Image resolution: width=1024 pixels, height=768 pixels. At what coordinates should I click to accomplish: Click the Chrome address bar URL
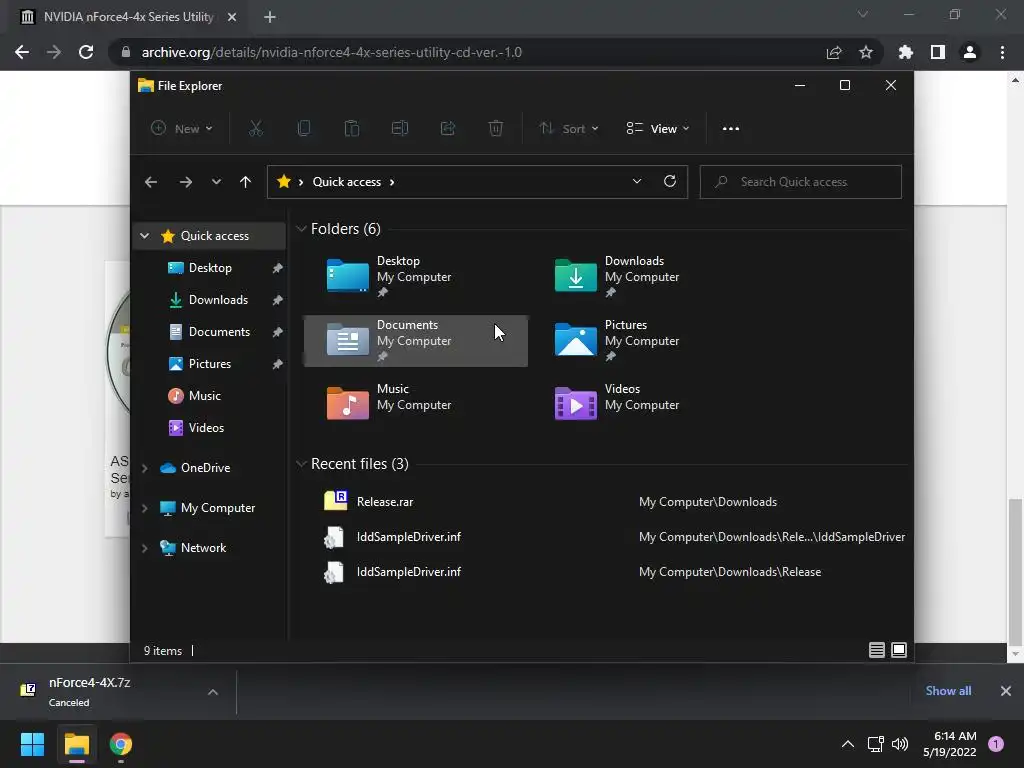[331, 52]
